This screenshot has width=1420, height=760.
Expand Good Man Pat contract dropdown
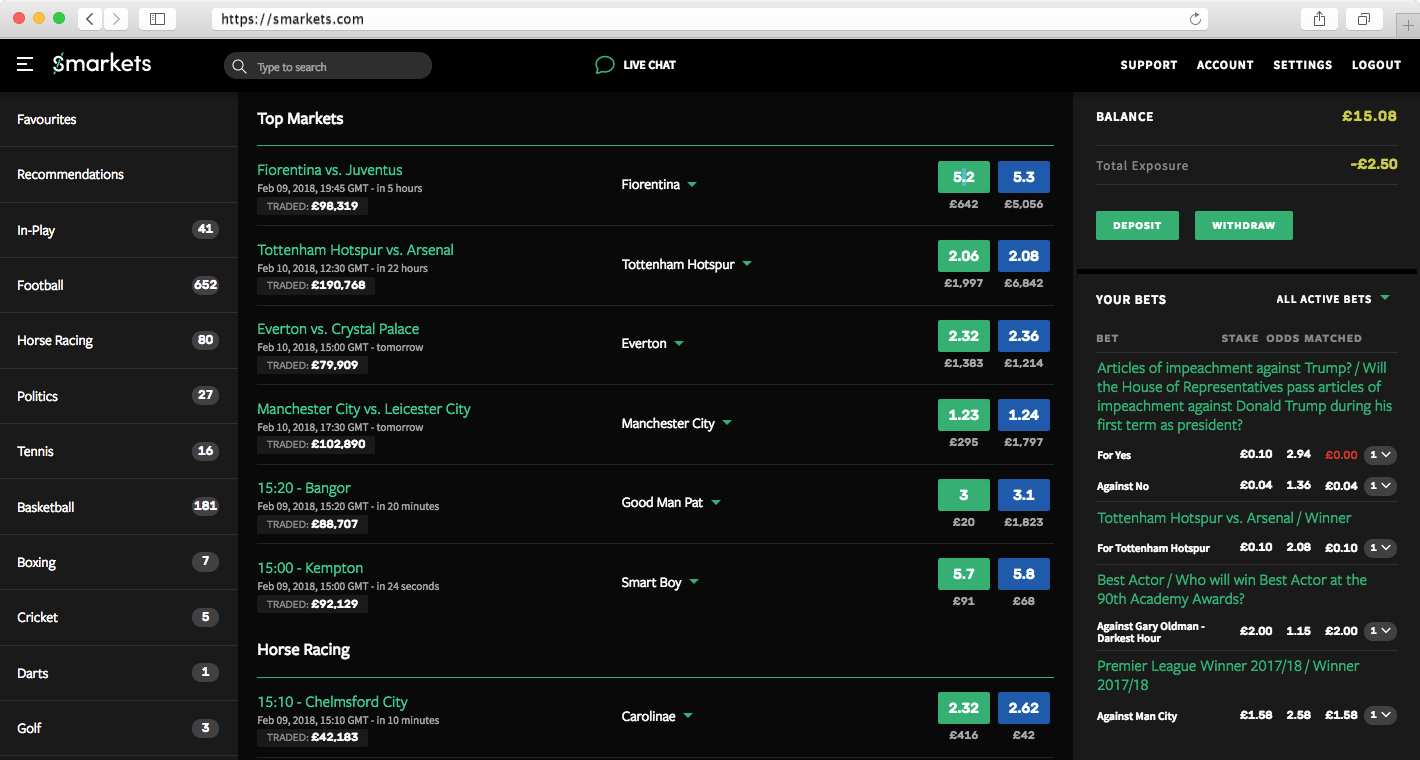coord(716,503)
